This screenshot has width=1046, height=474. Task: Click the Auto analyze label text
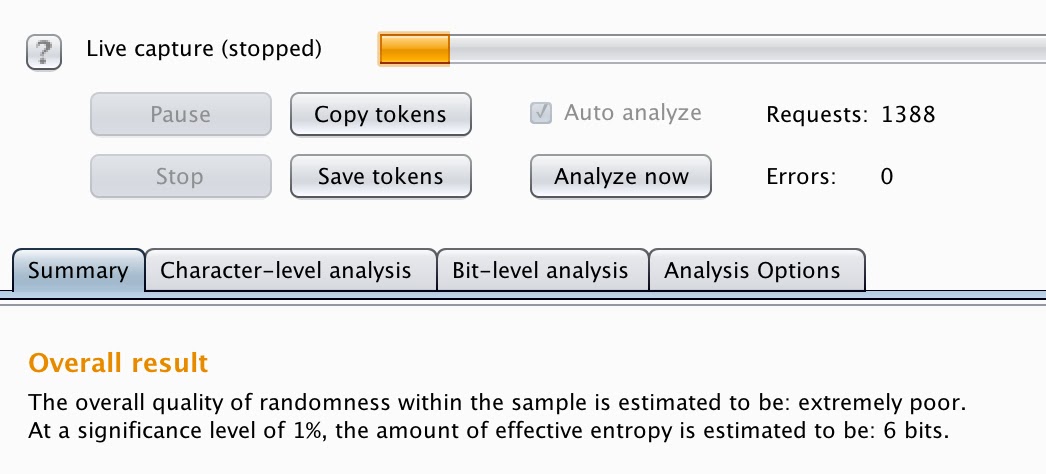(632, 113)
